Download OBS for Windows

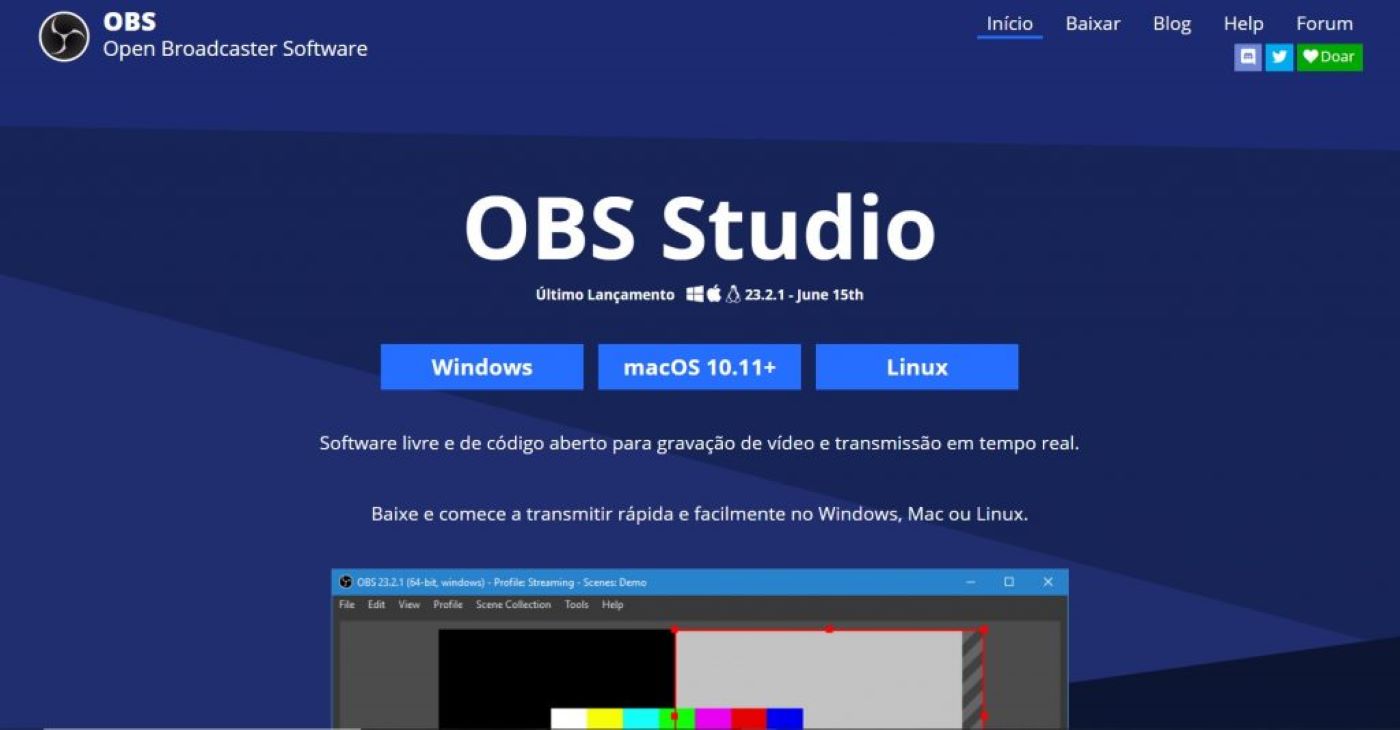click(482, 367)
